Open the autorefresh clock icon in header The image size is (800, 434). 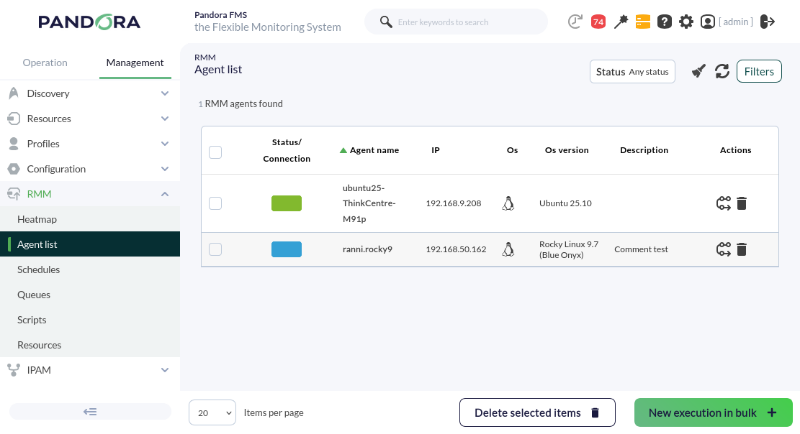(575, 21)
